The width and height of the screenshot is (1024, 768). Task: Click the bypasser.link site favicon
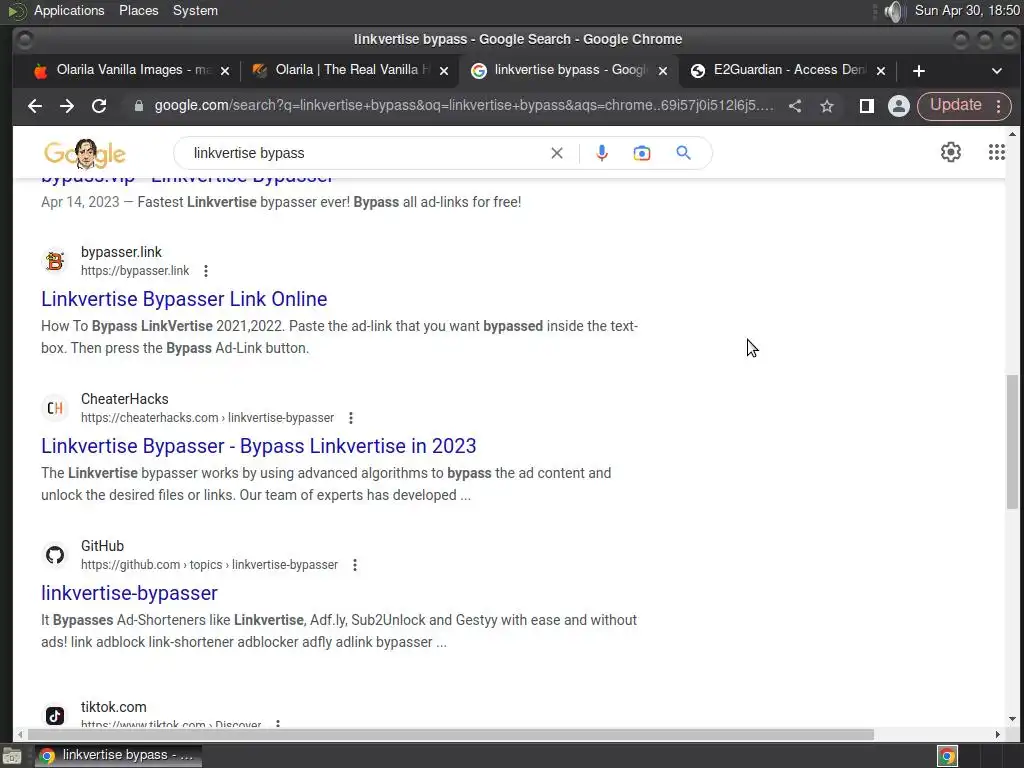point(55,261)
